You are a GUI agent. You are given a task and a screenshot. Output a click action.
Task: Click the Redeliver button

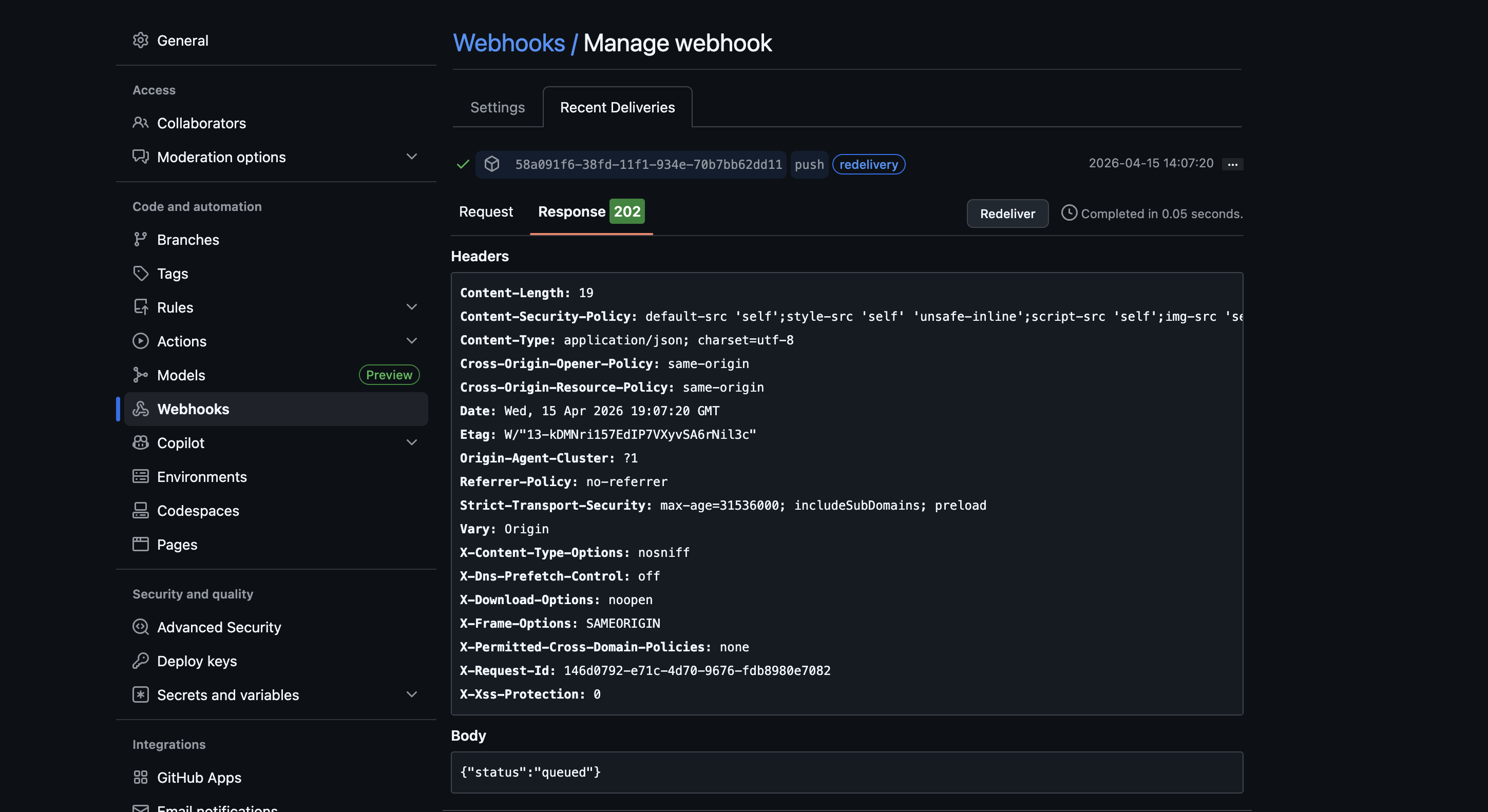coord(1007,213)
